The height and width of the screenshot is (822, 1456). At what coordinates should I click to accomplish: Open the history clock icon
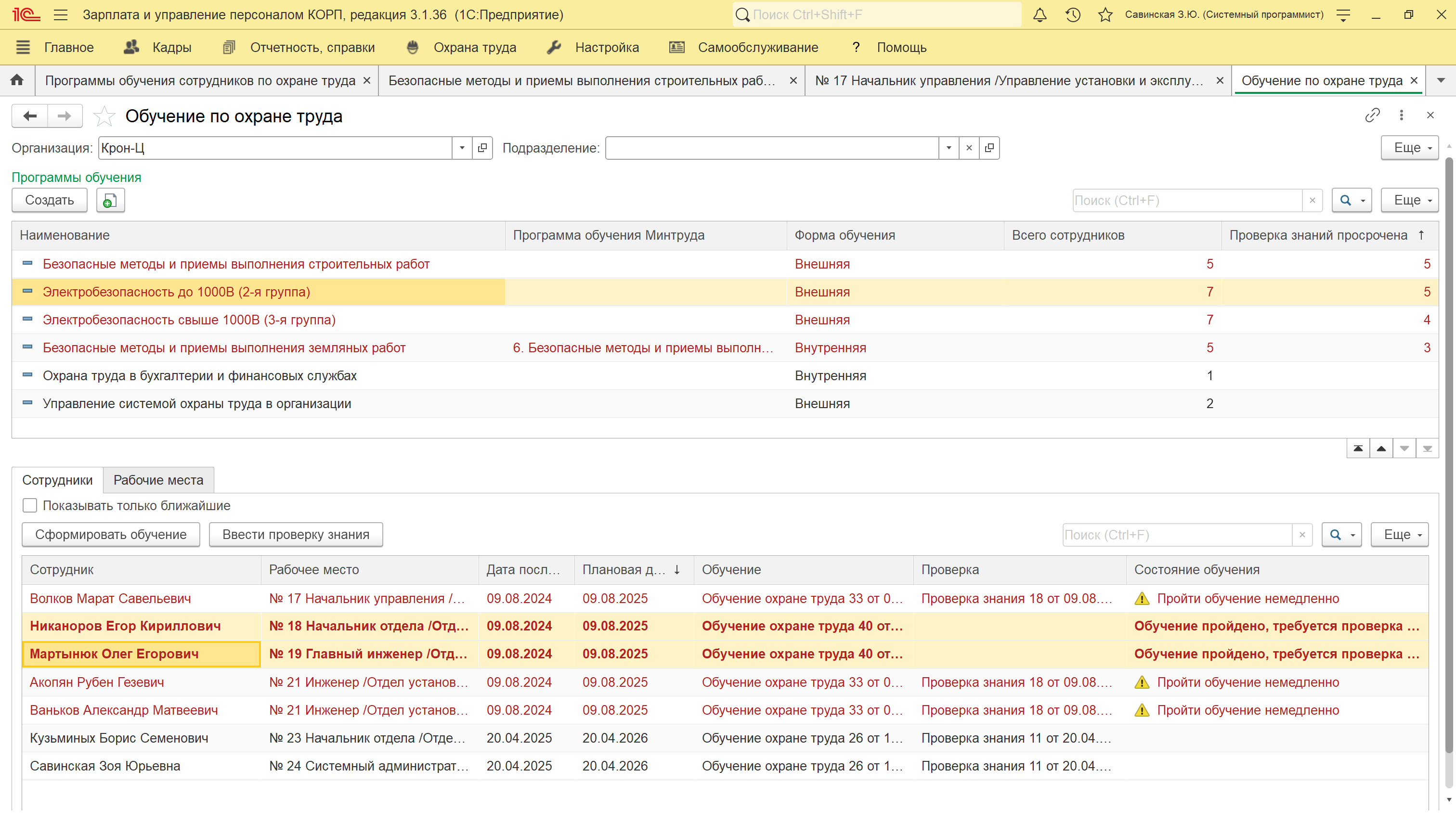click(1072, 15)
